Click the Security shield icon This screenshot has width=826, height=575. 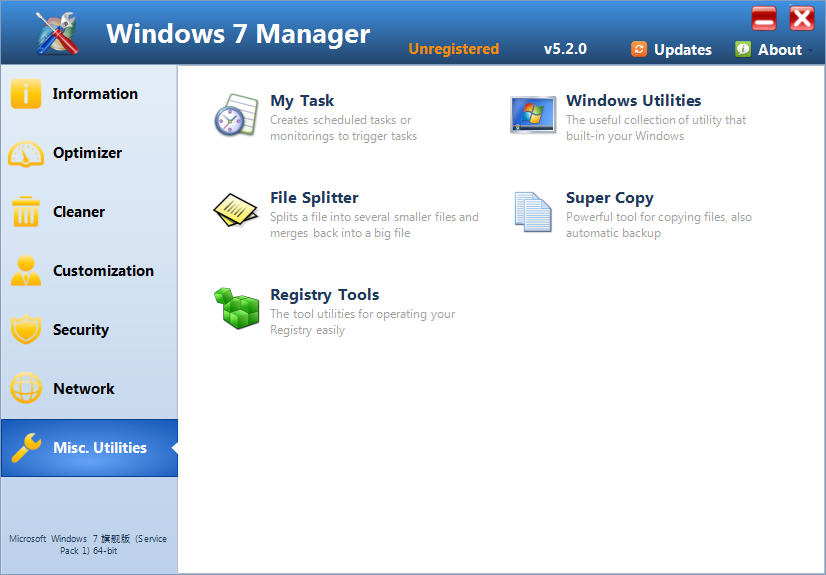coord(26,330)
